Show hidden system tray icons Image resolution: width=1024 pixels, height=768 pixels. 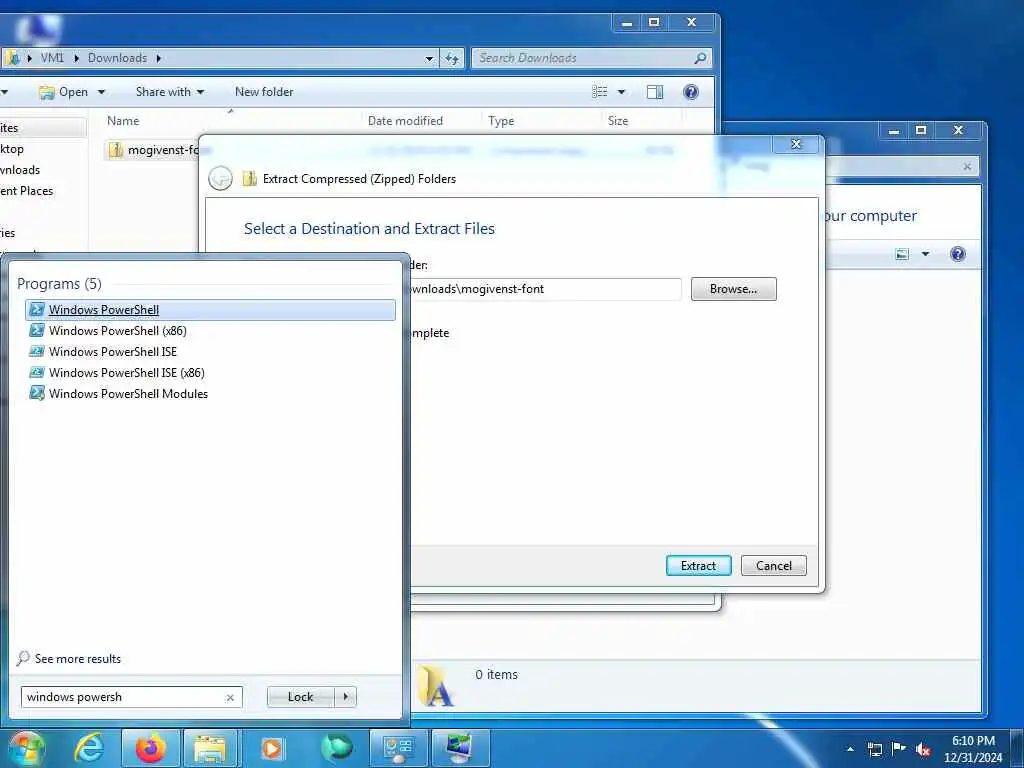(850, 749)
